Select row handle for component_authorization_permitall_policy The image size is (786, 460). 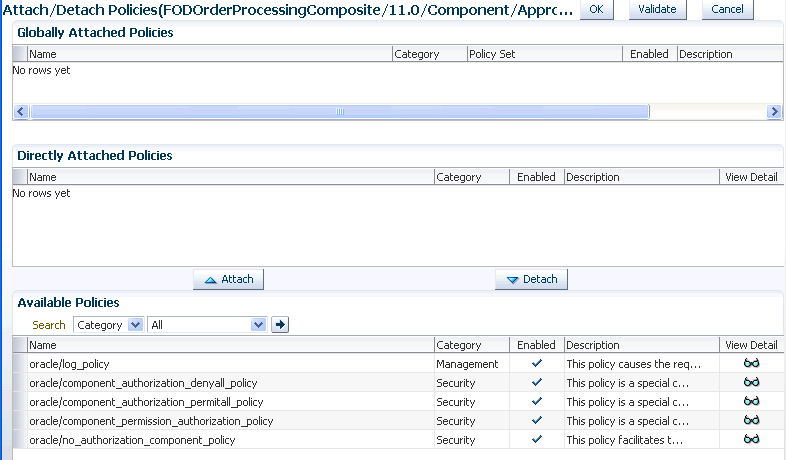tap(20, 401)
